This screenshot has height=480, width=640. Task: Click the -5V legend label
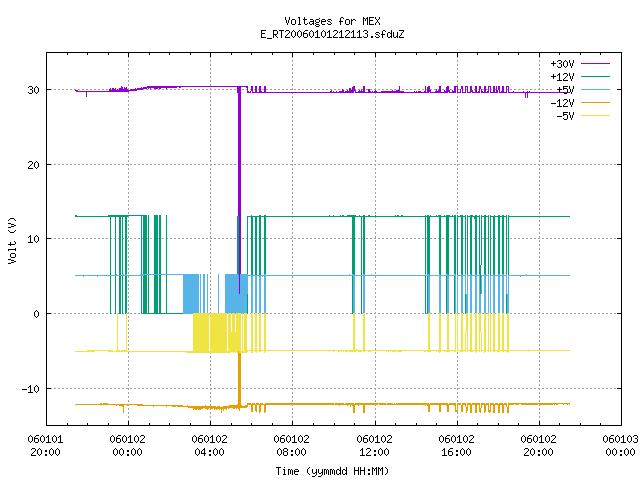pyautogui.click(x=565, y=116)
